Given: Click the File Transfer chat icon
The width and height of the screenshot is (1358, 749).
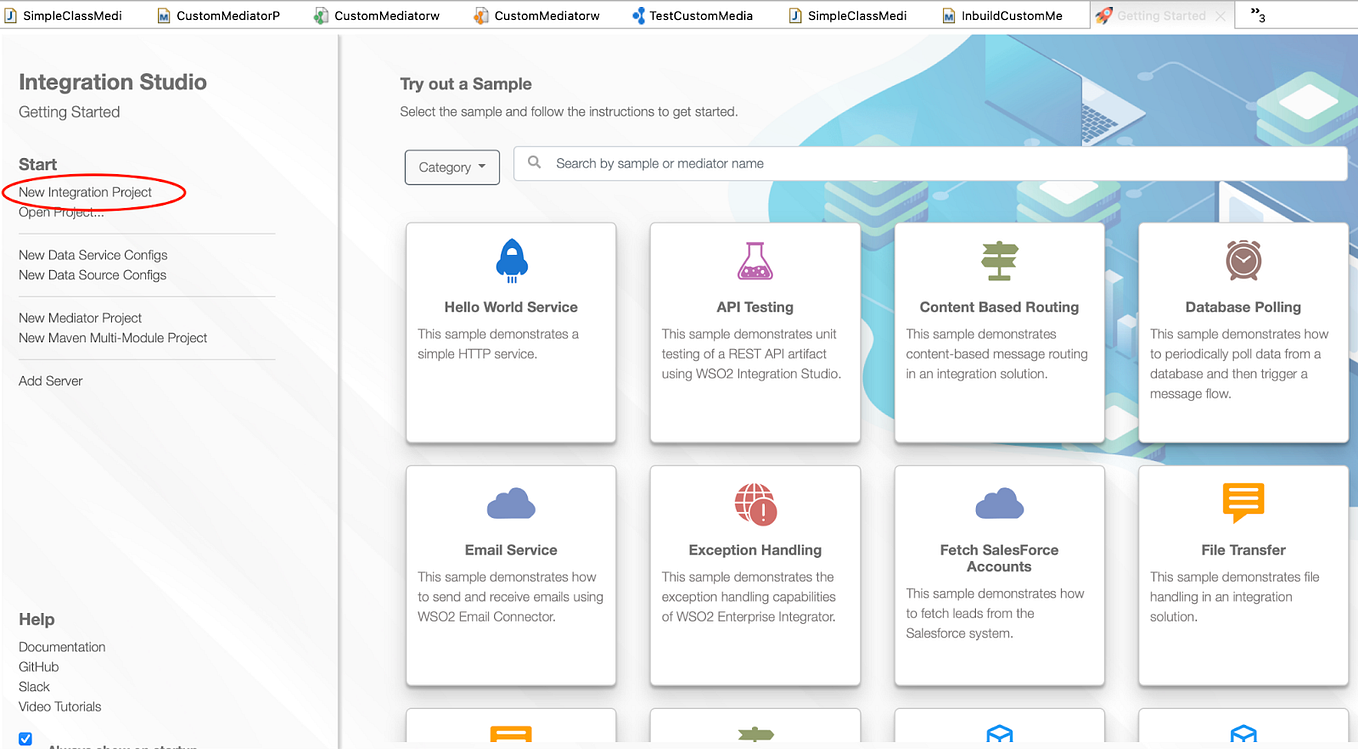Looking at the screenshot, I should (x=1242, y=504).
